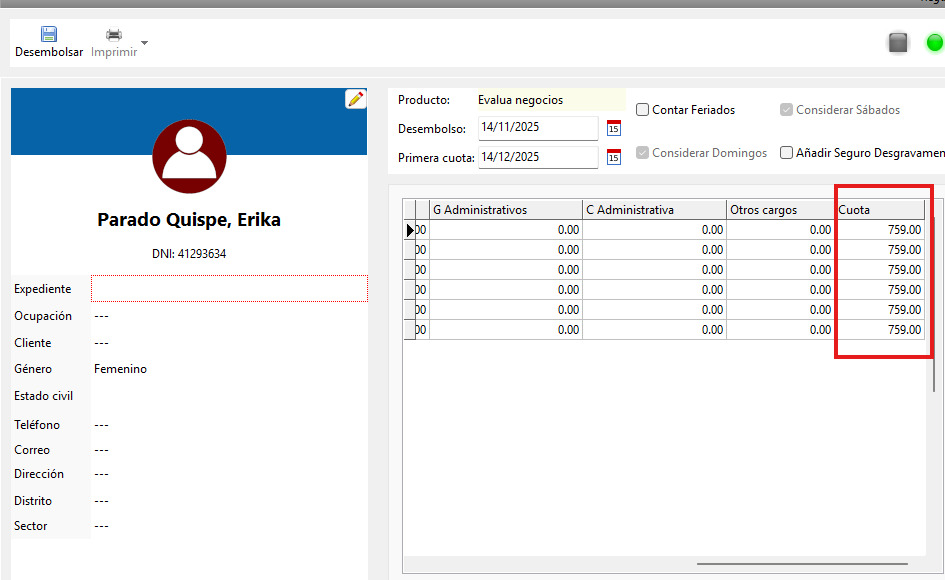
Task: Click the user profile avatar picture
Action: pos(189,156)
